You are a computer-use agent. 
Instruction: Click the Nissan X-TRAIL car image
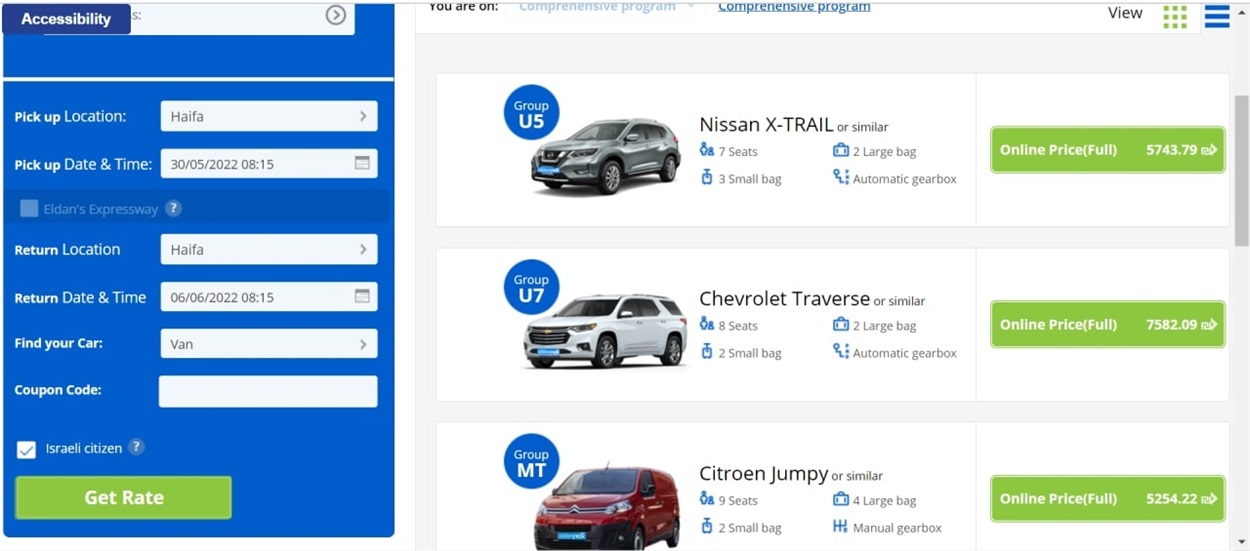tap(605, 156)
